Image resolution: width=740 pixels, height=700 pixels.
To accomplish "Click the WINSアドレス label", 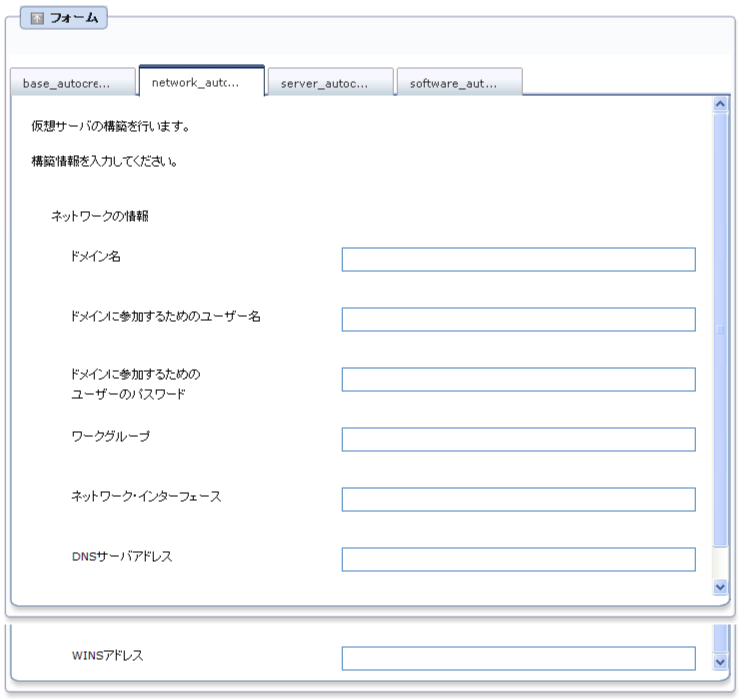I will (107, 656).
